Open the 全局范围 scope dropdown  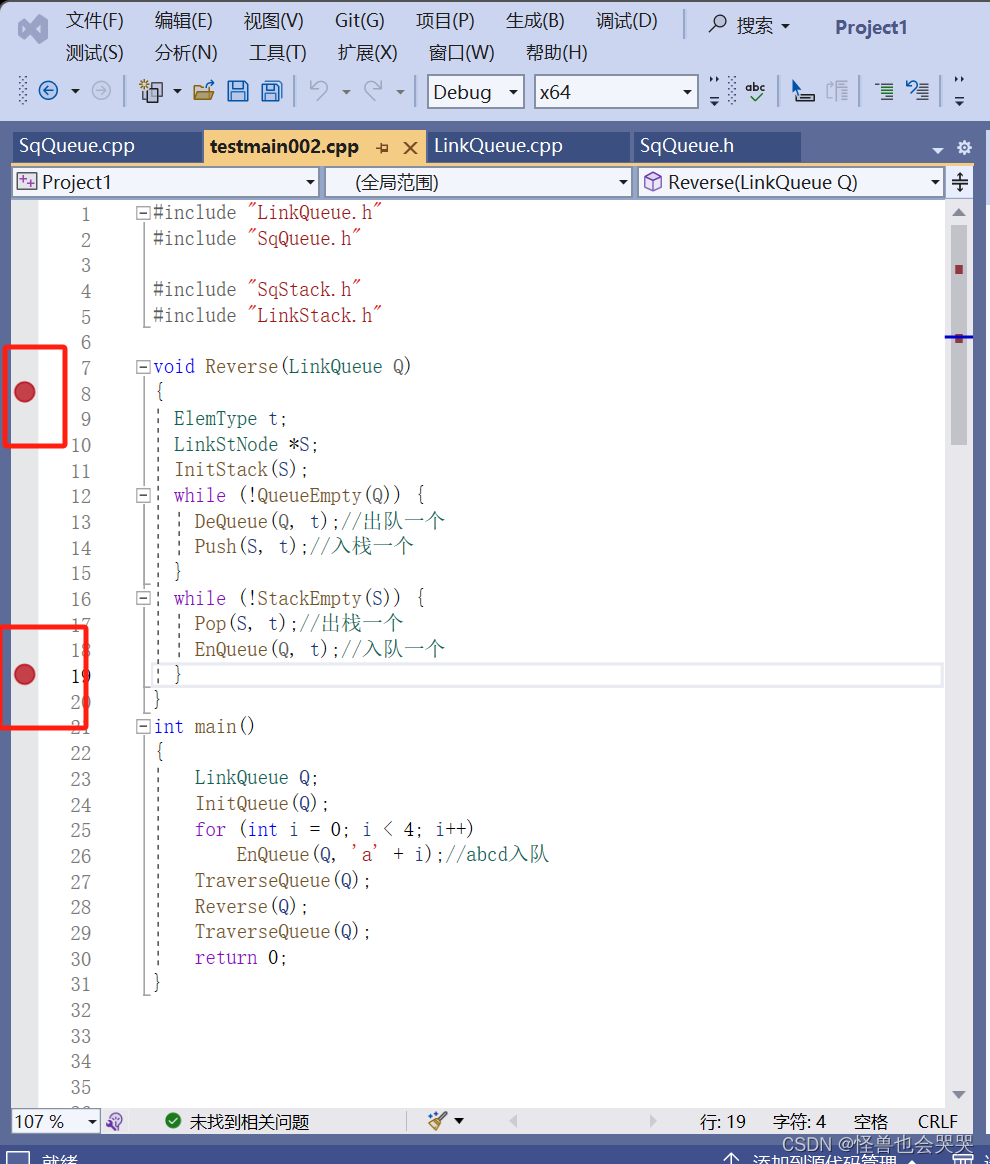(479, 182)
